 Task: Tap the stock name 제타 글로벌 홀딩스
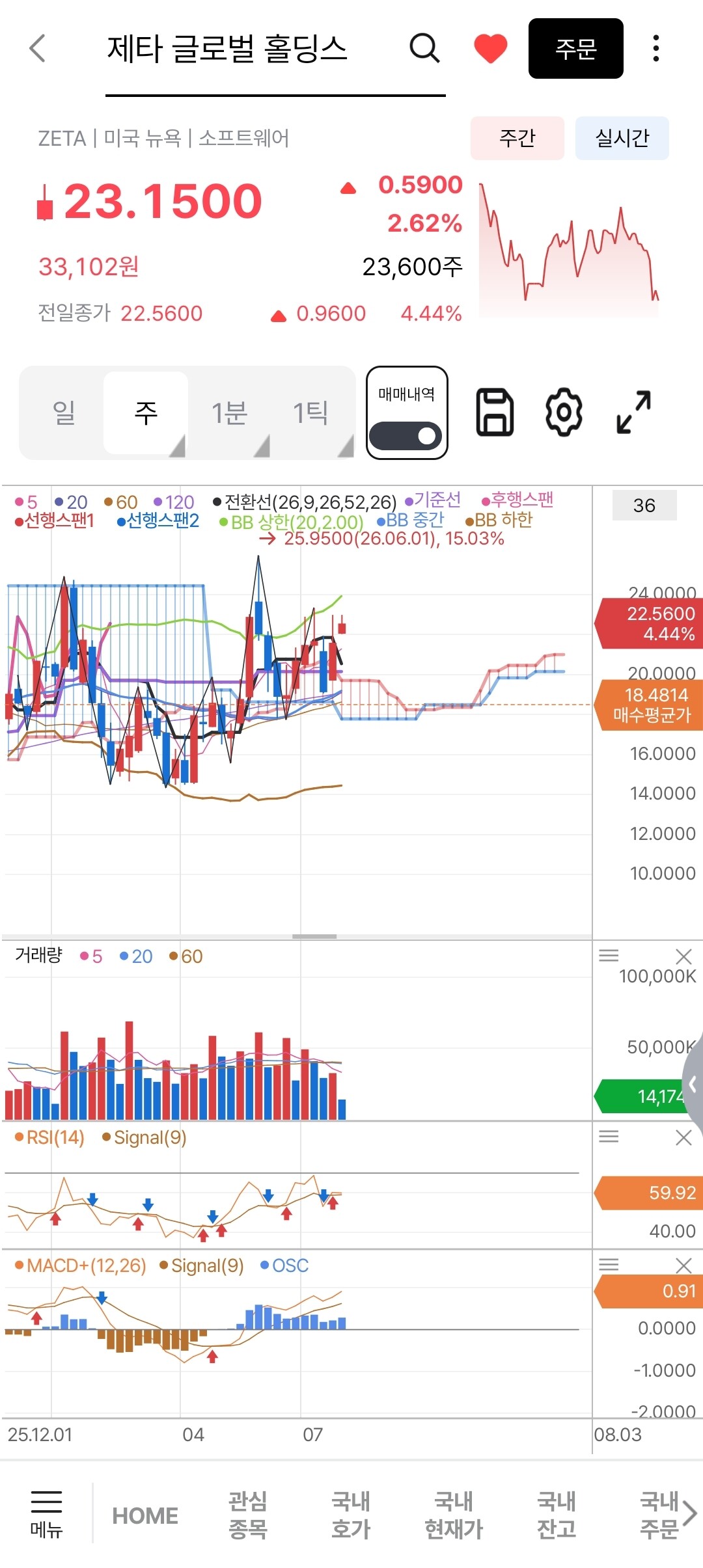[x=227, y=49]
